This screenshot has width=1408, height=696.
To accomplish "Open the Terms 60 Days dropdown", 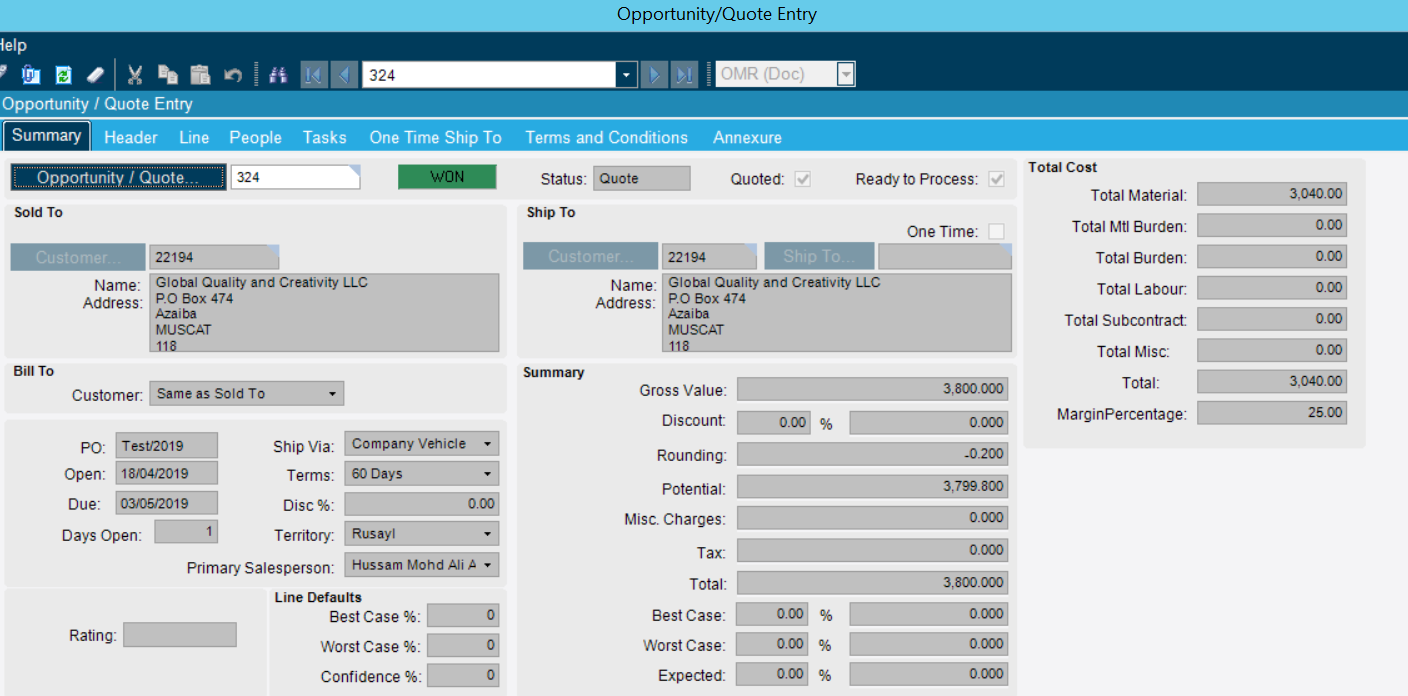I will 487,474.
